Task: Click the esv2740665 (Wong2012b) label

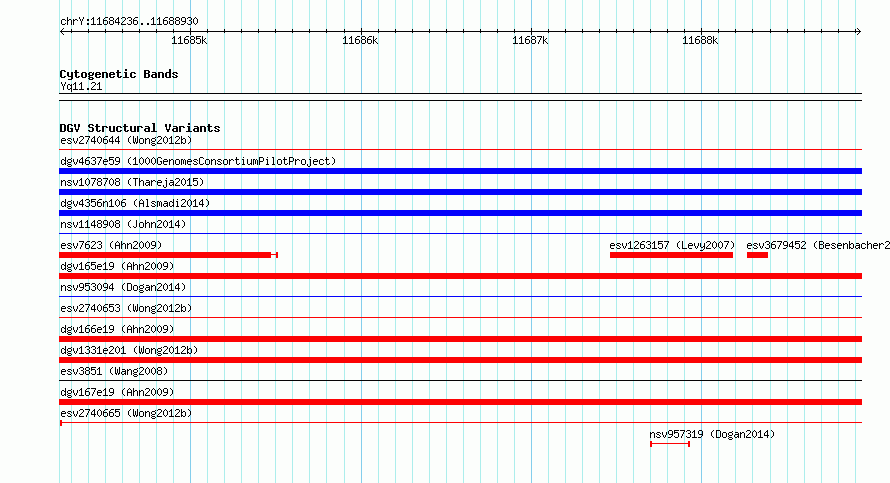Action: click(x=126, y=413)
